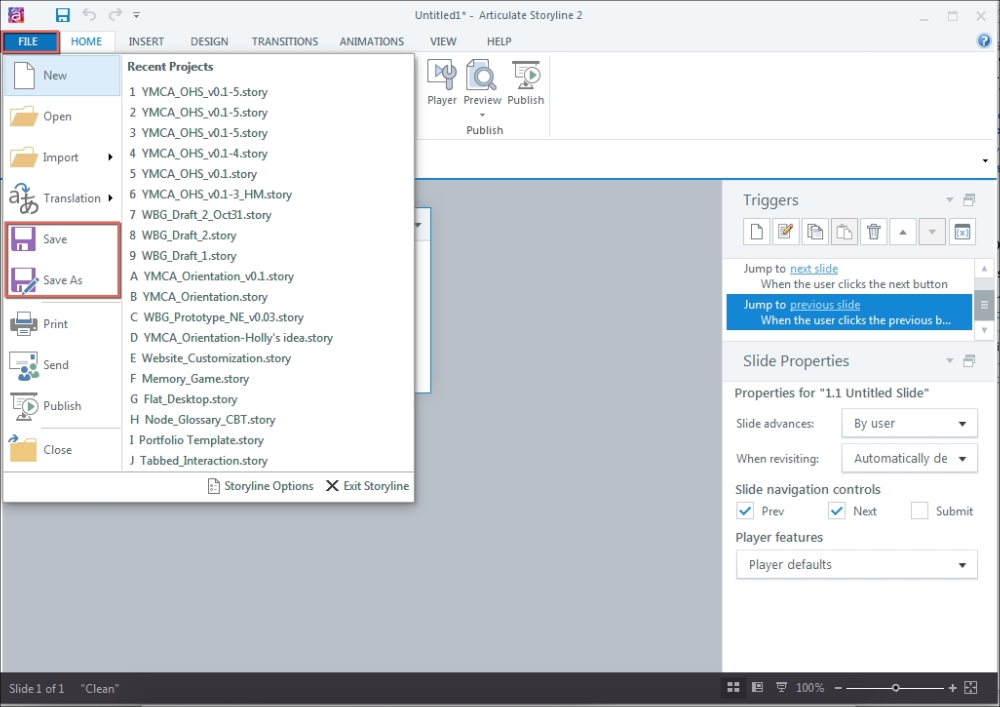The width and height of the screenshot is (1000, 707).
Task: Select New in the File menu
Action: [62, 75]
